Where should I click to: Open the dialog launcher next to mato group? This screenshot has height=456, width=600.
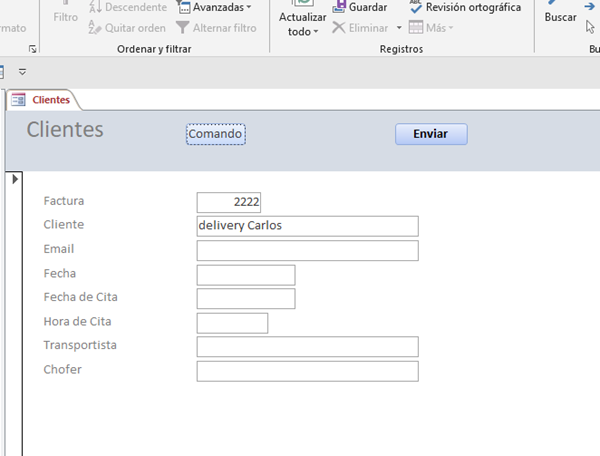pyautogui.click(x=33, y=49)
